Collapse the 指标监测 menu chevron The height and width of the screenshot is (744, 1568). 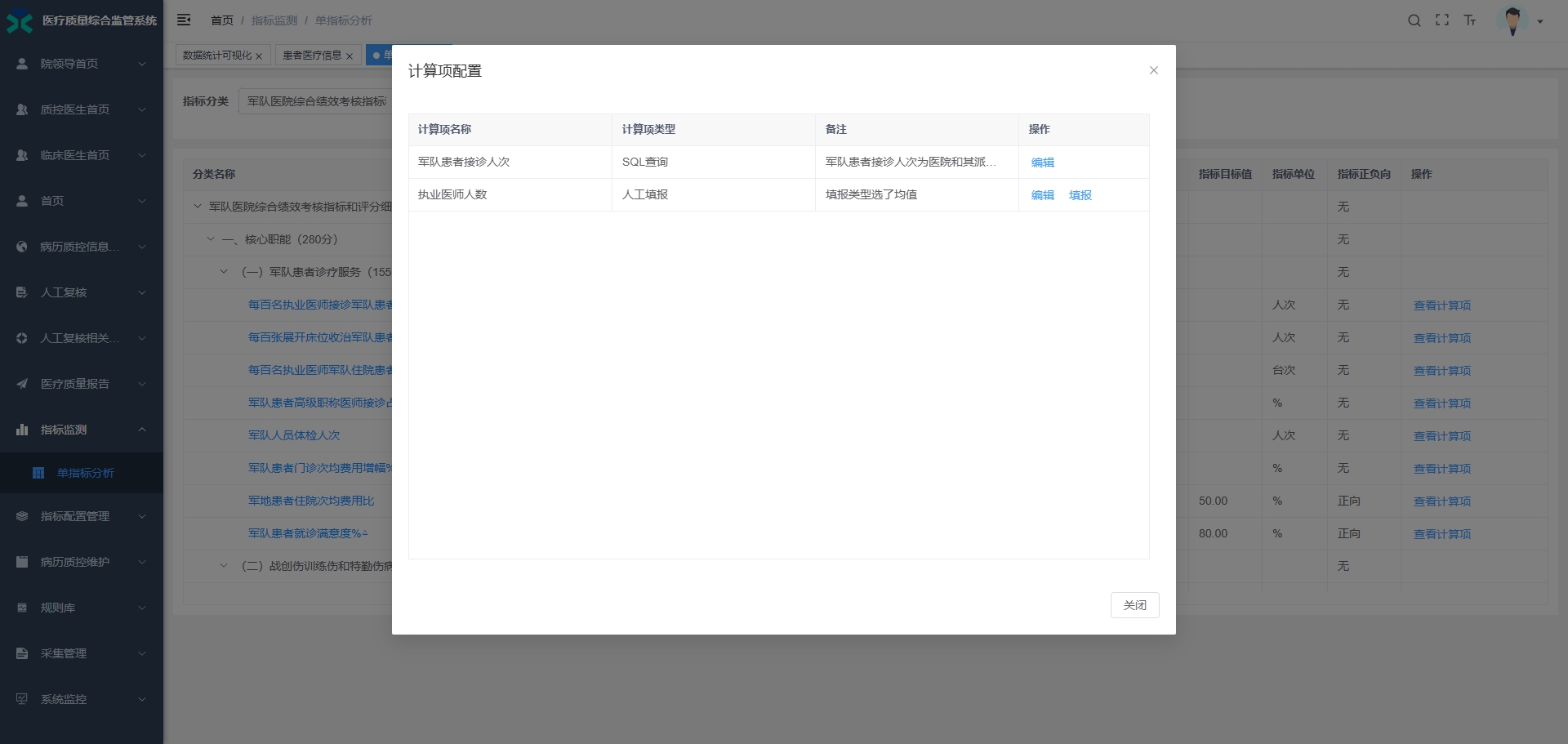142,430
